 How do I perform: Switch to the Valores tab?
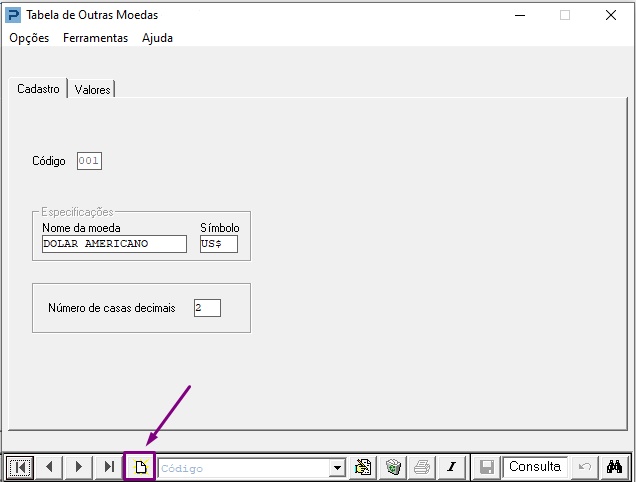point(92,89)
